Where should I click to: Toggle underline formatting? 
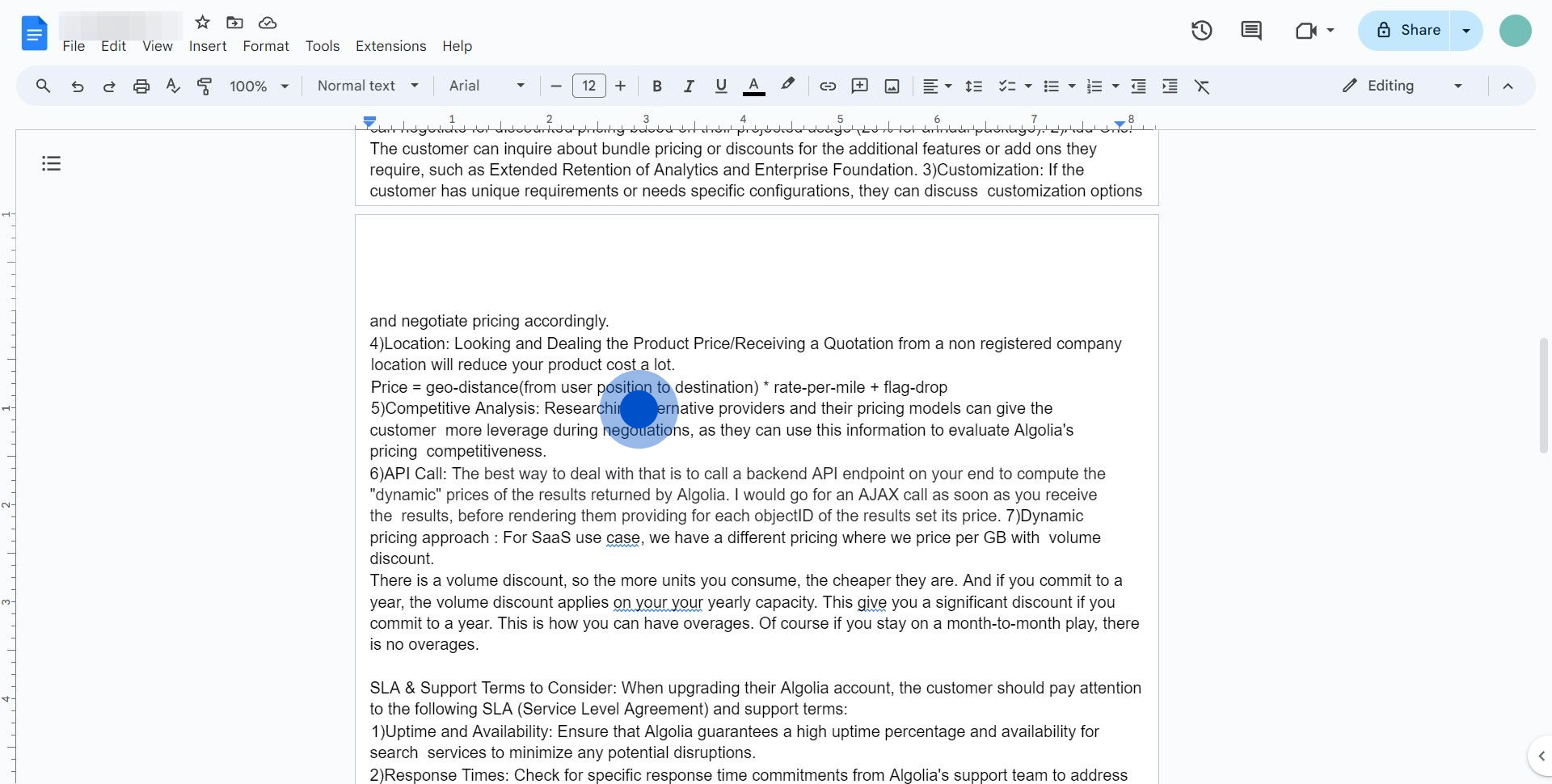coord(721,86)
